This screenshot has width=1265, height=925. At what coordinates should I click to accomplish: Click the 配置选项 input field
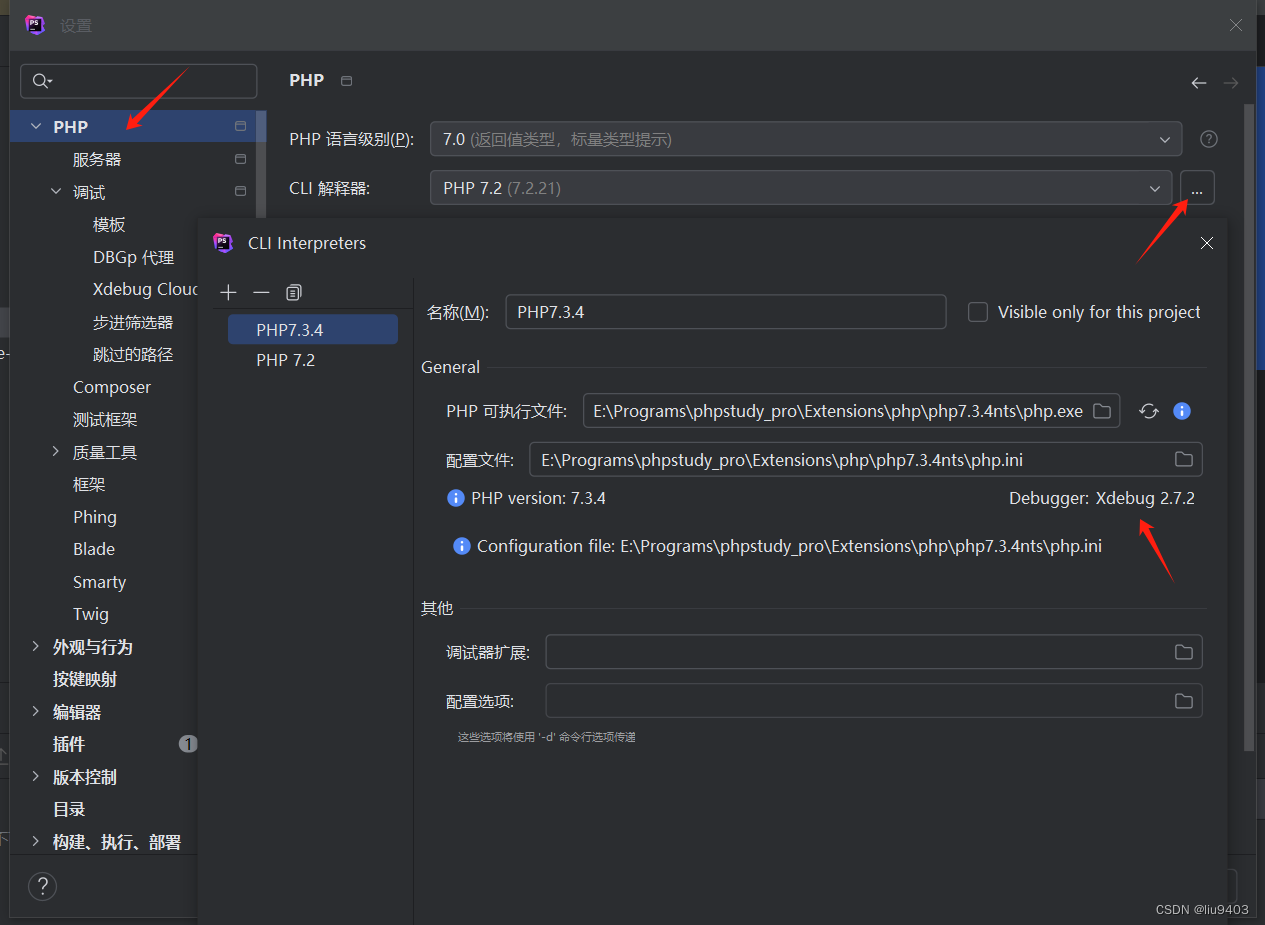pyautogui.click(x=874, y=701)
